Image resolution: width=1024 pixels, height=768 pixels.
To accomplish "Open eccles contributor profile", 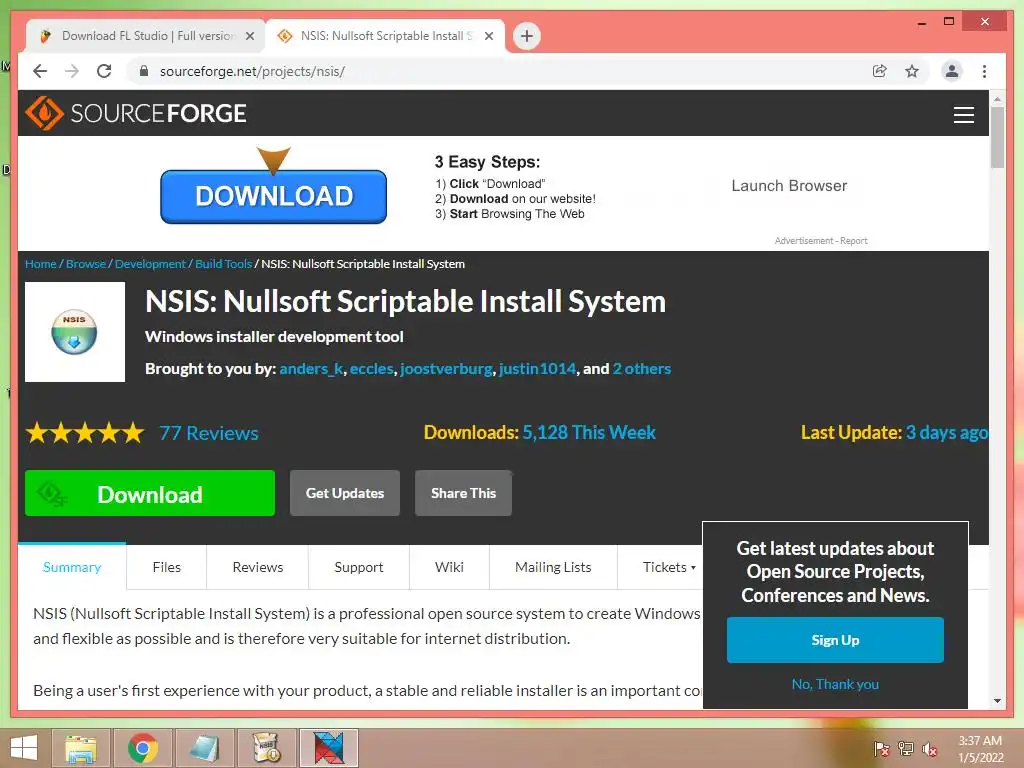I will point(372,369).
